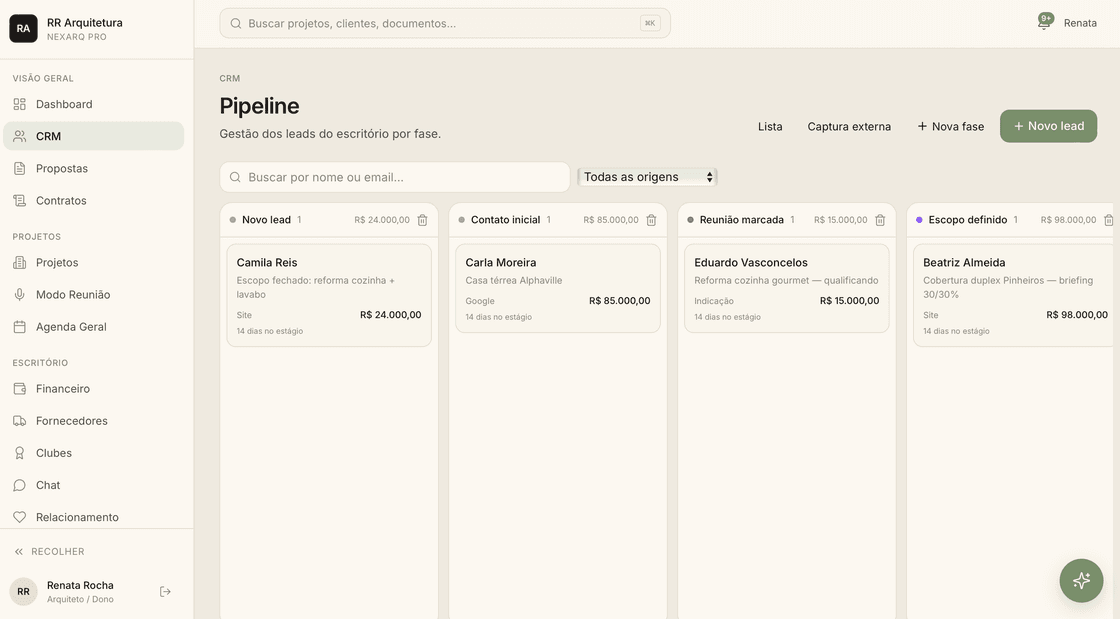Open the Contratos scroll icon

click(x=19, y=201)
